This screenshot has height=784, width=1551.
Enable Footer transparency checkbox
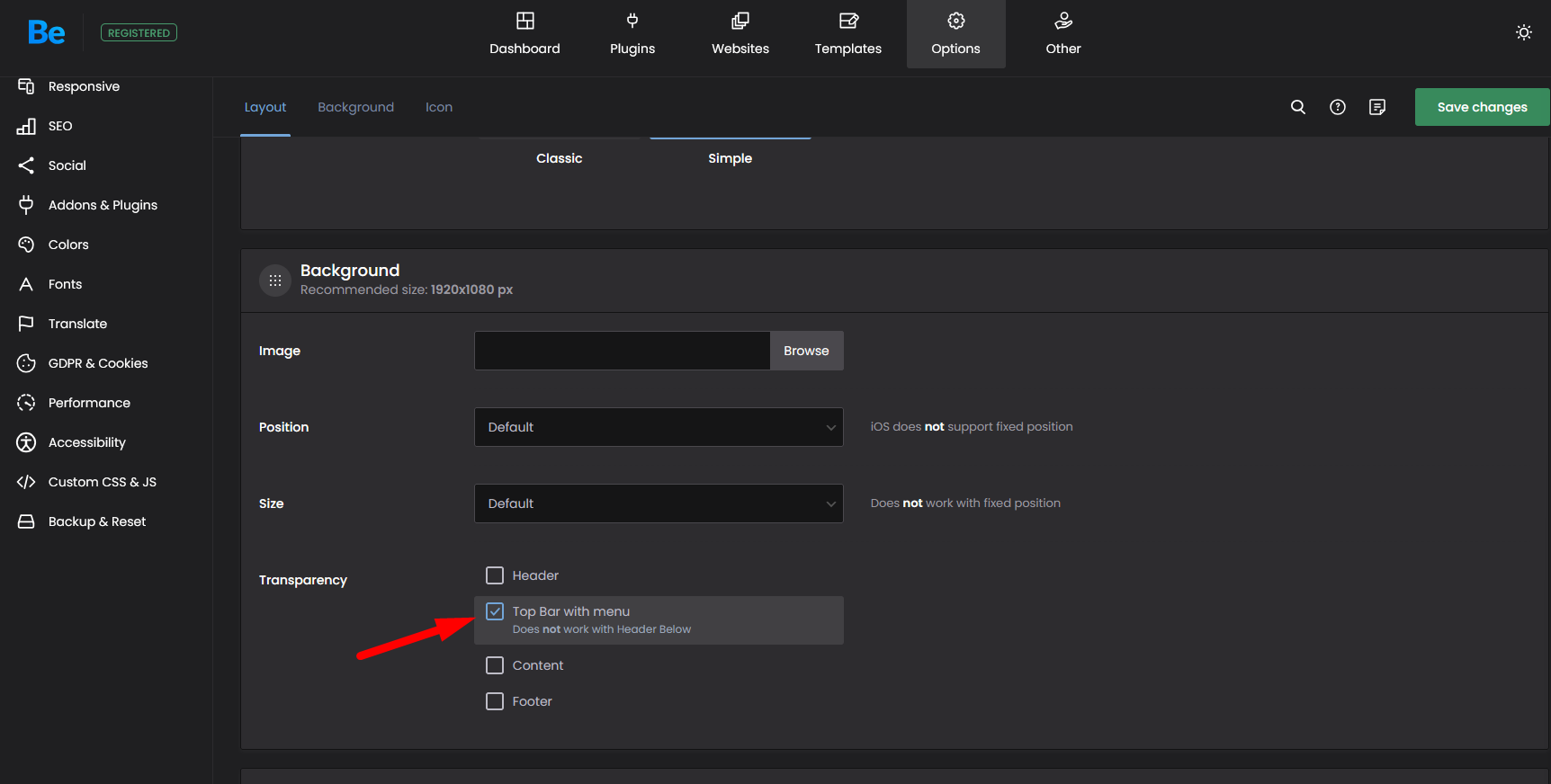(495, 701)
